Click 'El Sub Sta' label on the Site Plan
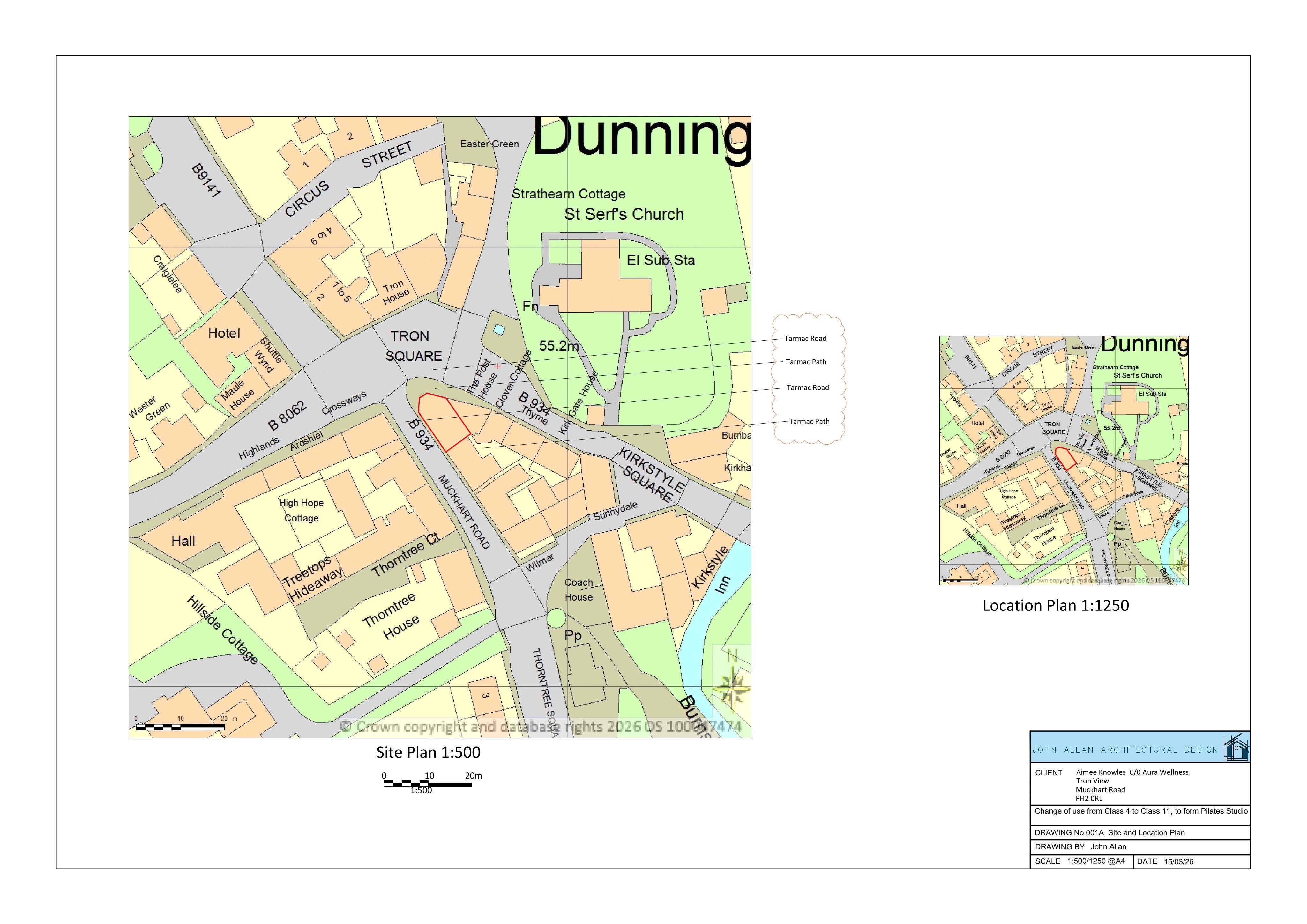Screen dimensions: 1307x924 click(x=661, y=261)
